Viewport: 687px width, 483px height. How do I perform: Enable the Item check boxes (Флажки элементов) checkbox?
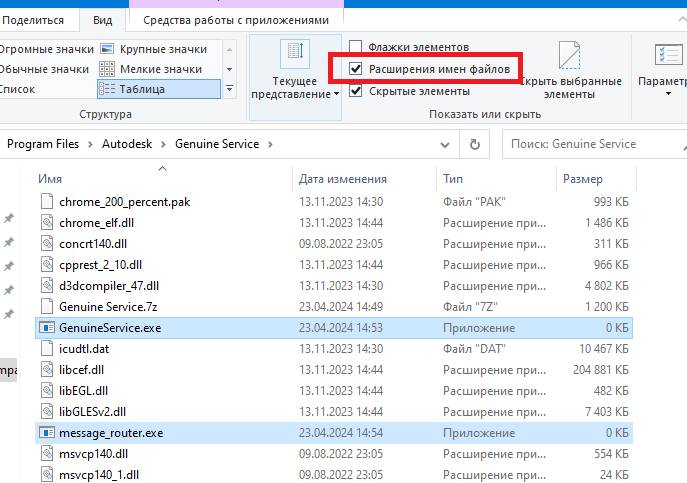pos(356,47)
